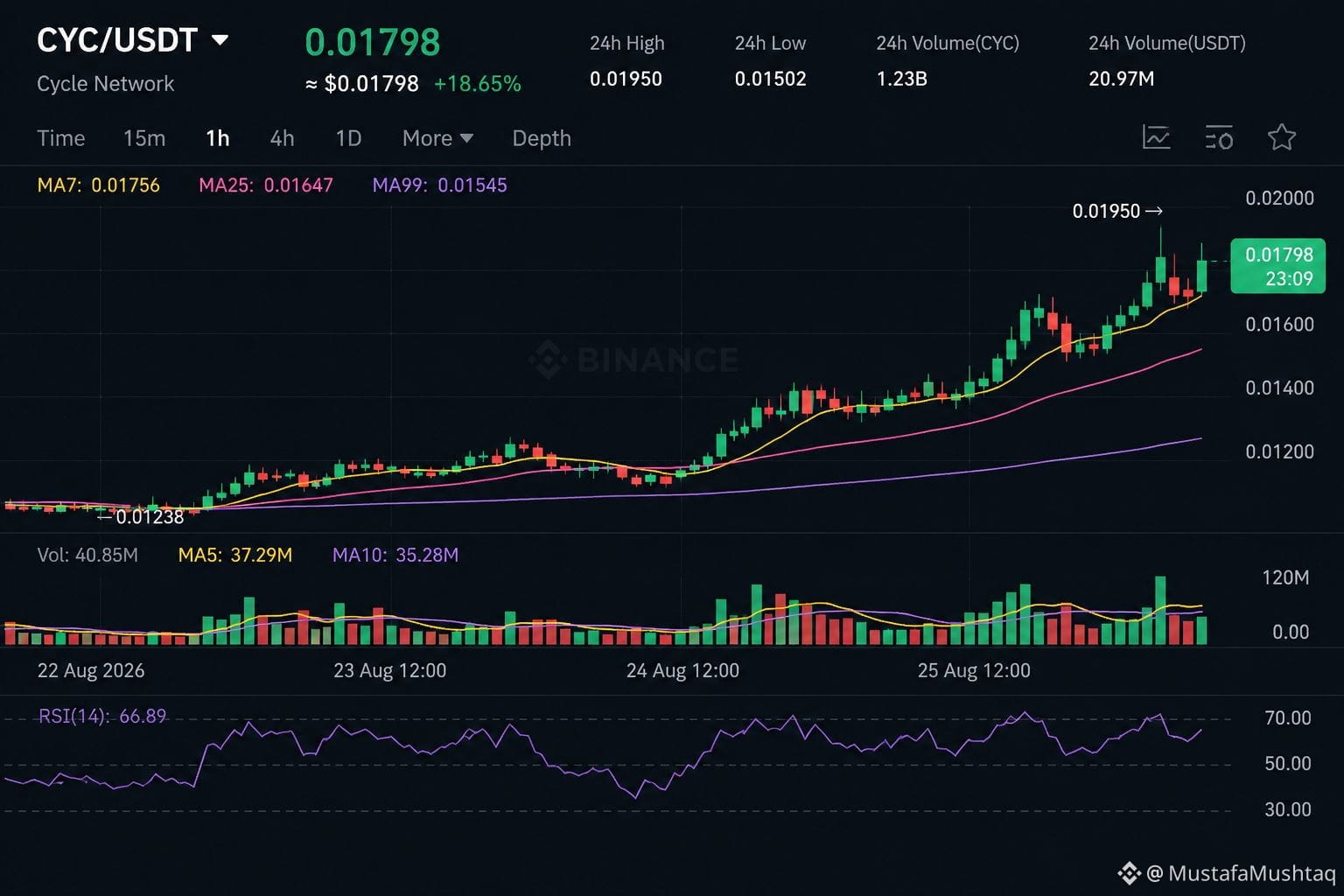Select the 4h interval tab
1344x896 pixels.
click(x=282, y=138)
